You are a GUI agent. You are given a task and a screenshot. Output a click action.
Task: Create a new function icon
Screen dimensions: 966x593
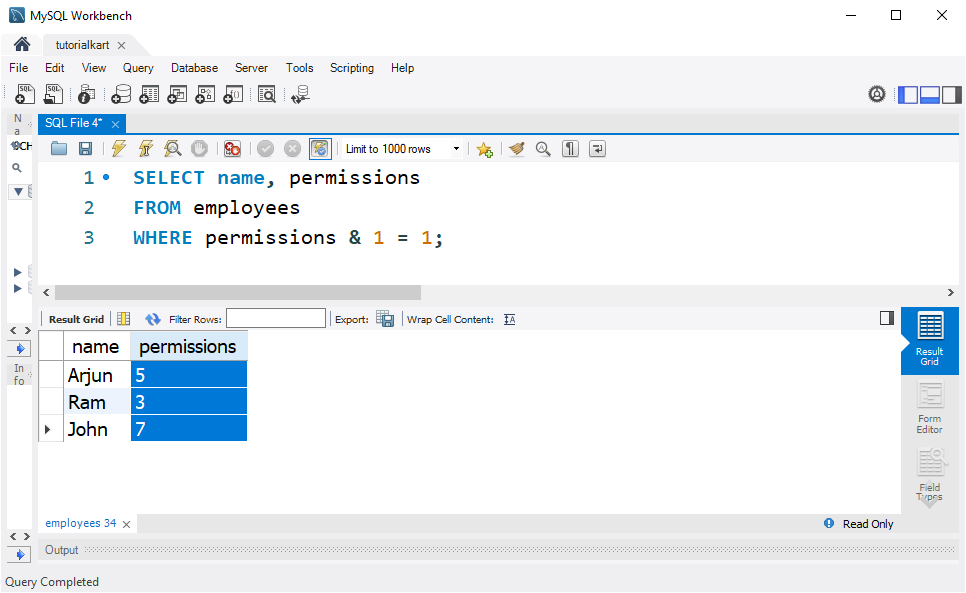233,94
